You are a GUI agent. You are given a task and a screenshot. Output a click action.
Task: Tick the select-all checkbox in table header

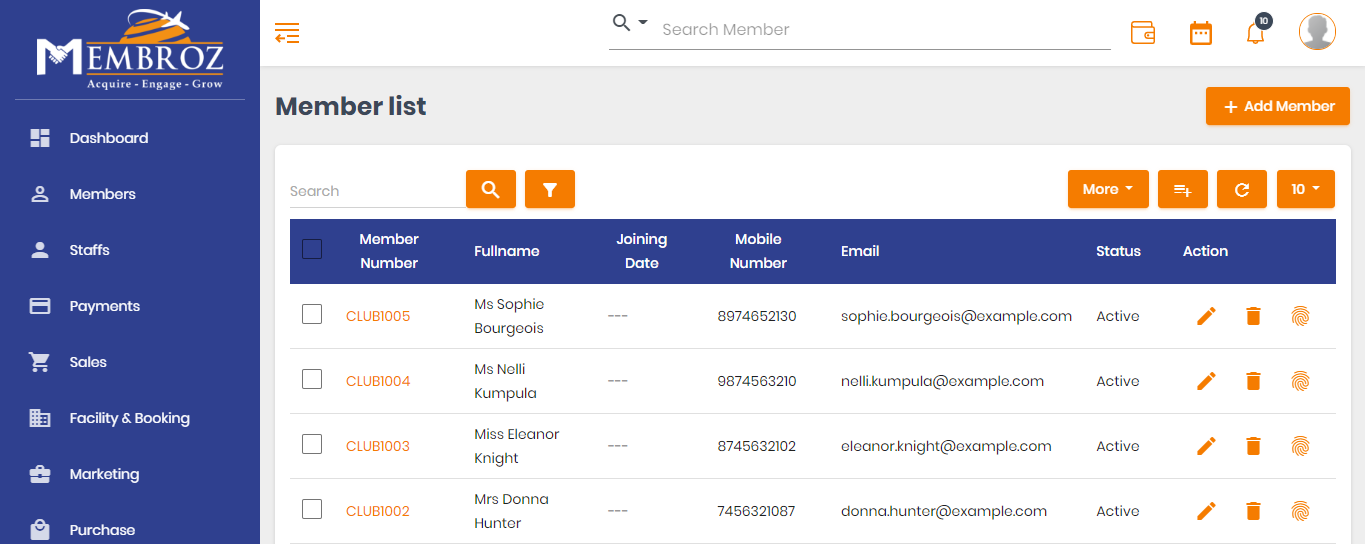pyautogui.click(x=312, y=249)
